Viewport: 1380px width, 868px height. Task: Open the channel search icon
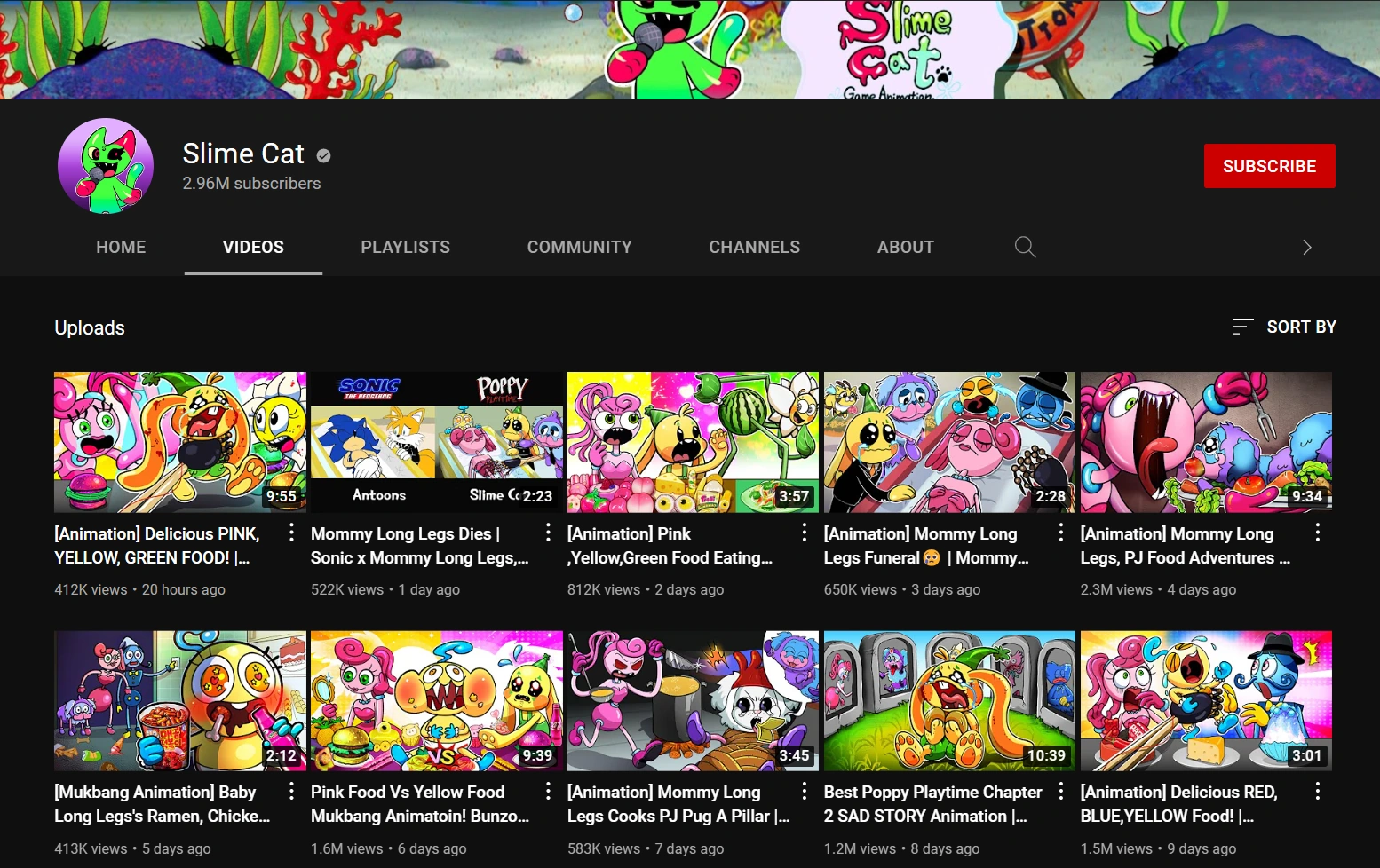1025,247
